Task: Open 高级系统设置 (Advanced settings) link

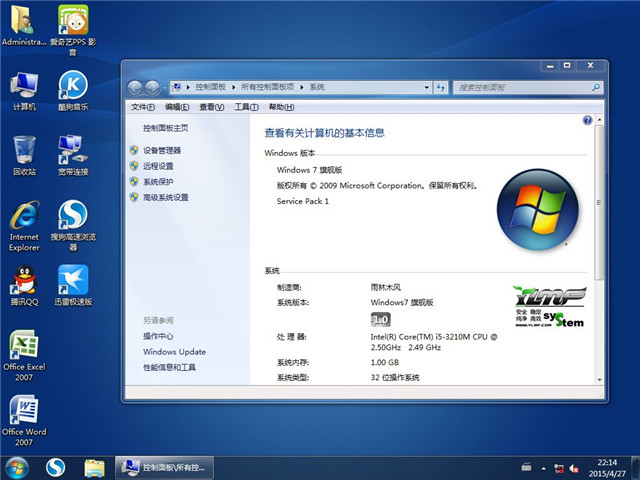Action: pos(165,198)
